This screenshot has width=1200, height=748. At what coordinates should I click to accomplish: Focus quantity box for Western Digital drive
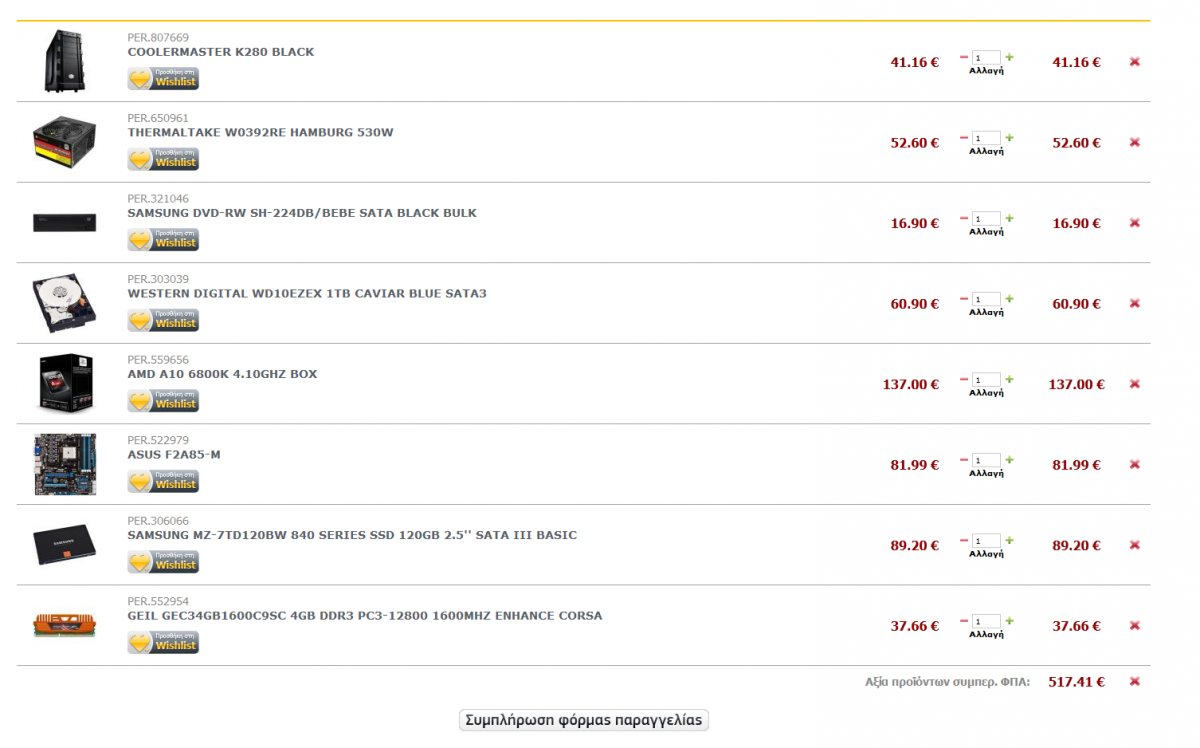coord(986,299)
